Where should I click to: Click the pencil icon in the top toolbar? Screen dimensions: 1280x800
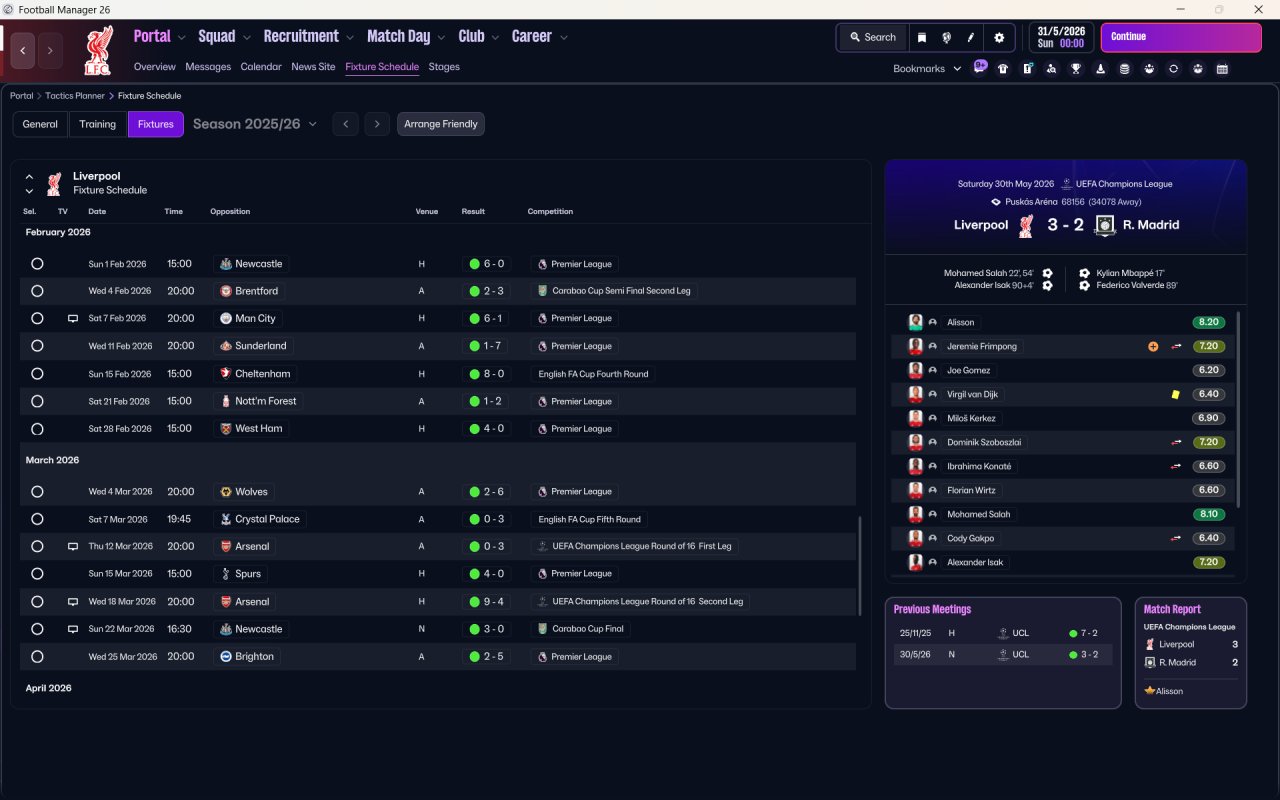point(971,37)
